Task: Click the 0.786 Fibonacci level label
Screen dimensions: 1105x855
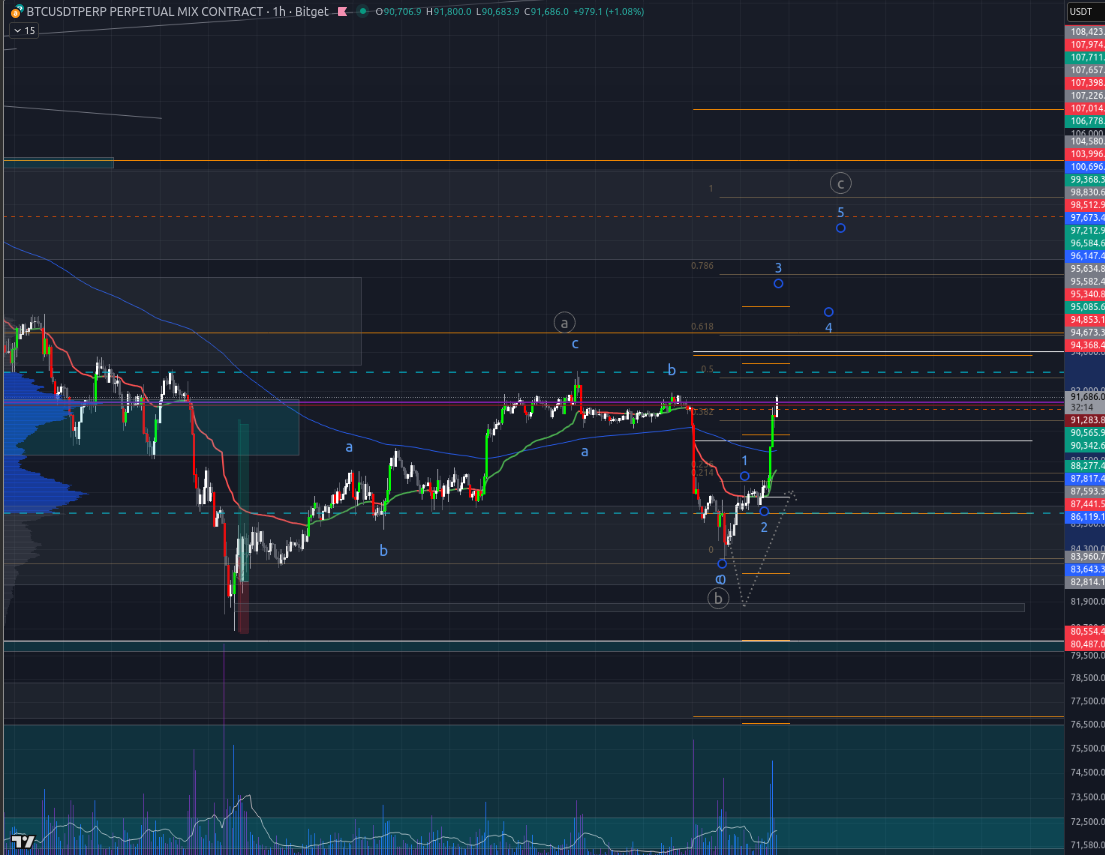Action: click(702, 266)
